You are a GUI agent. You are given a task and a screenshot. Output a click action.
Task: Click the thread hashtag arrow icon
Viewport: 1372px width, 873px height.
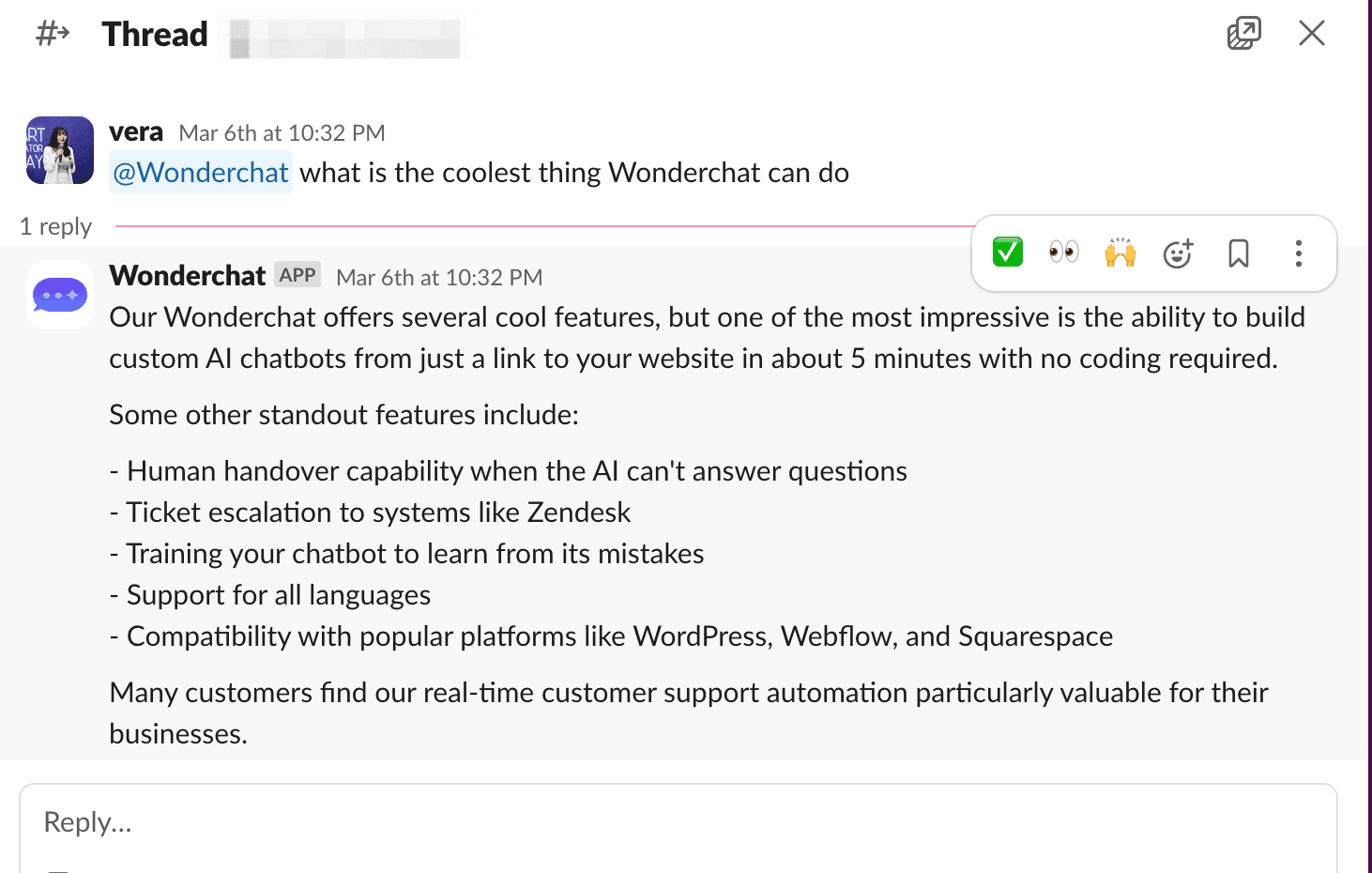(53, 35)
